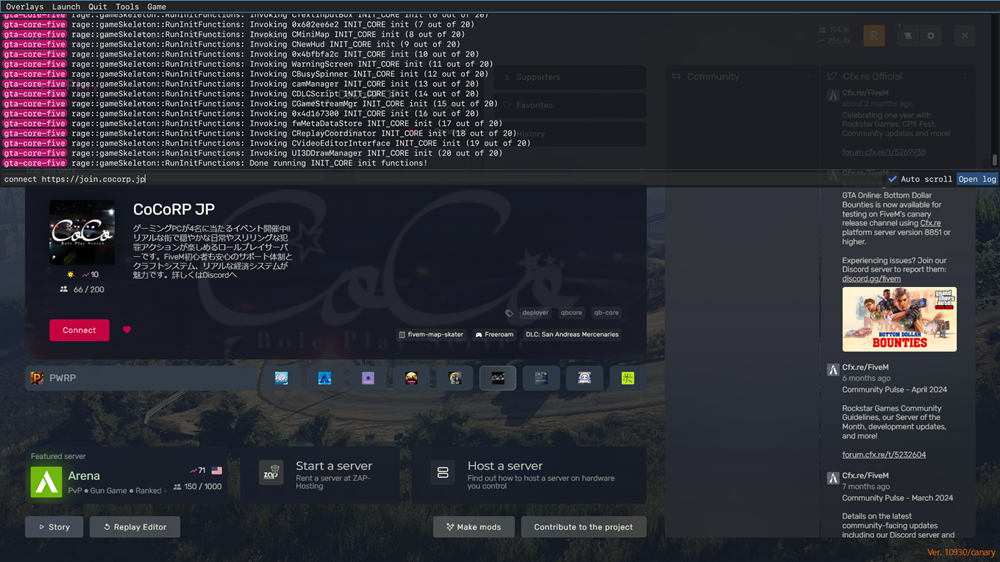Open the Bottom Dollar Bounties image

coord(899,319)
